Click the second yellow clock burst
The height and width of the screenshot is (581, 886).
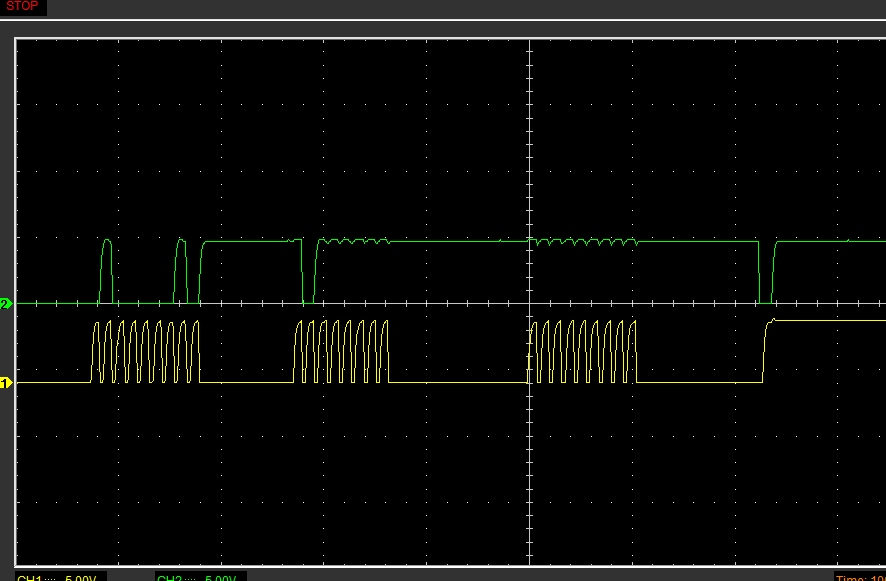[x=342, y=352]
